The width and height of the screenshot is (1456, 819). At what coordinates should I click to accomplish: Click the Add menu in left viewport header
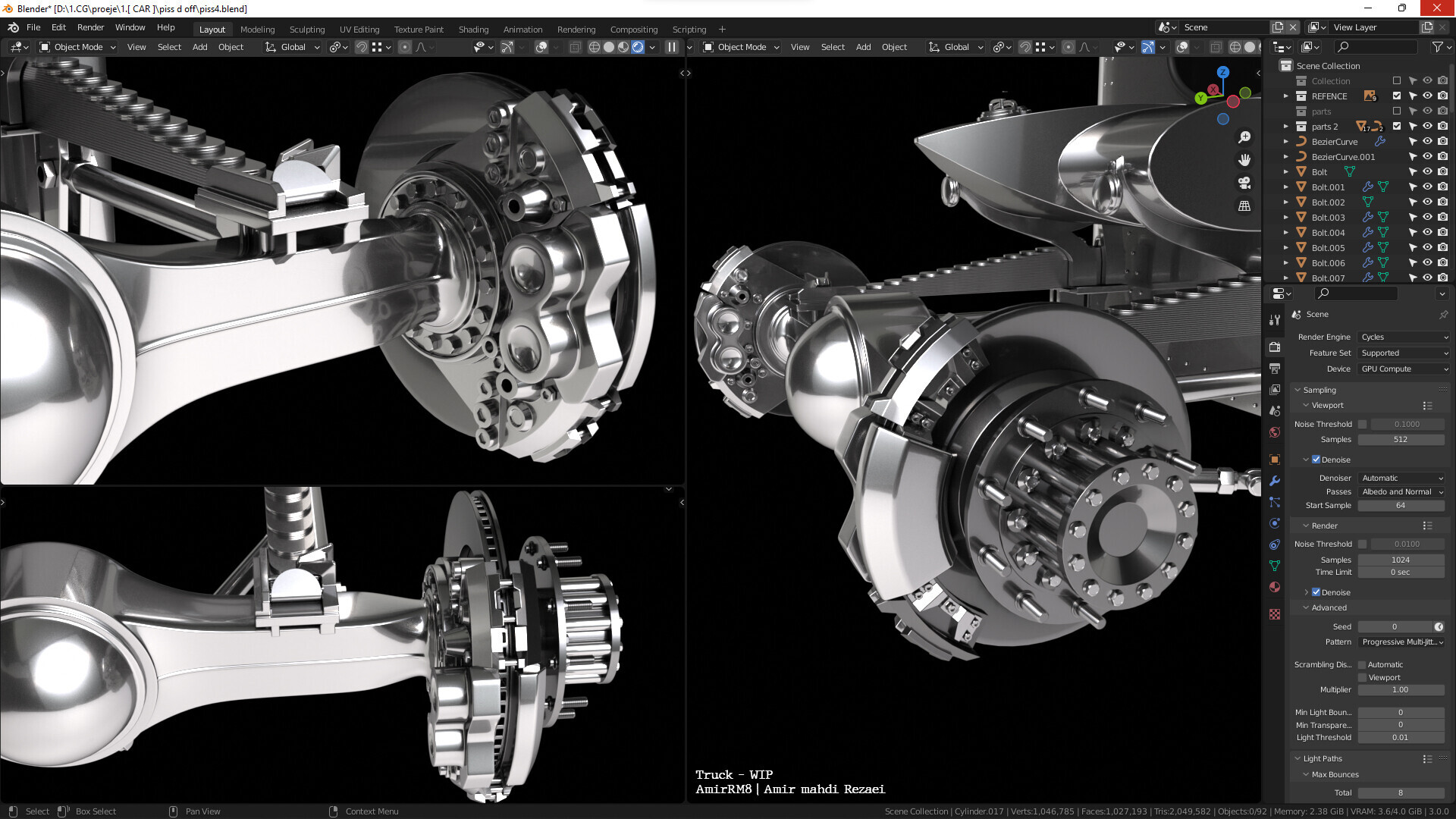click(199, 47)
